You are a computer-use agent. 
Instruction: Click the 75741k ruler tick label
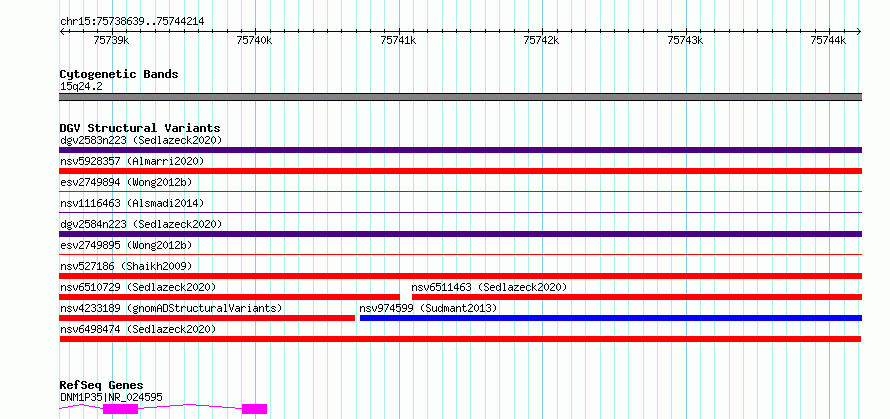[x=398, y=40]
